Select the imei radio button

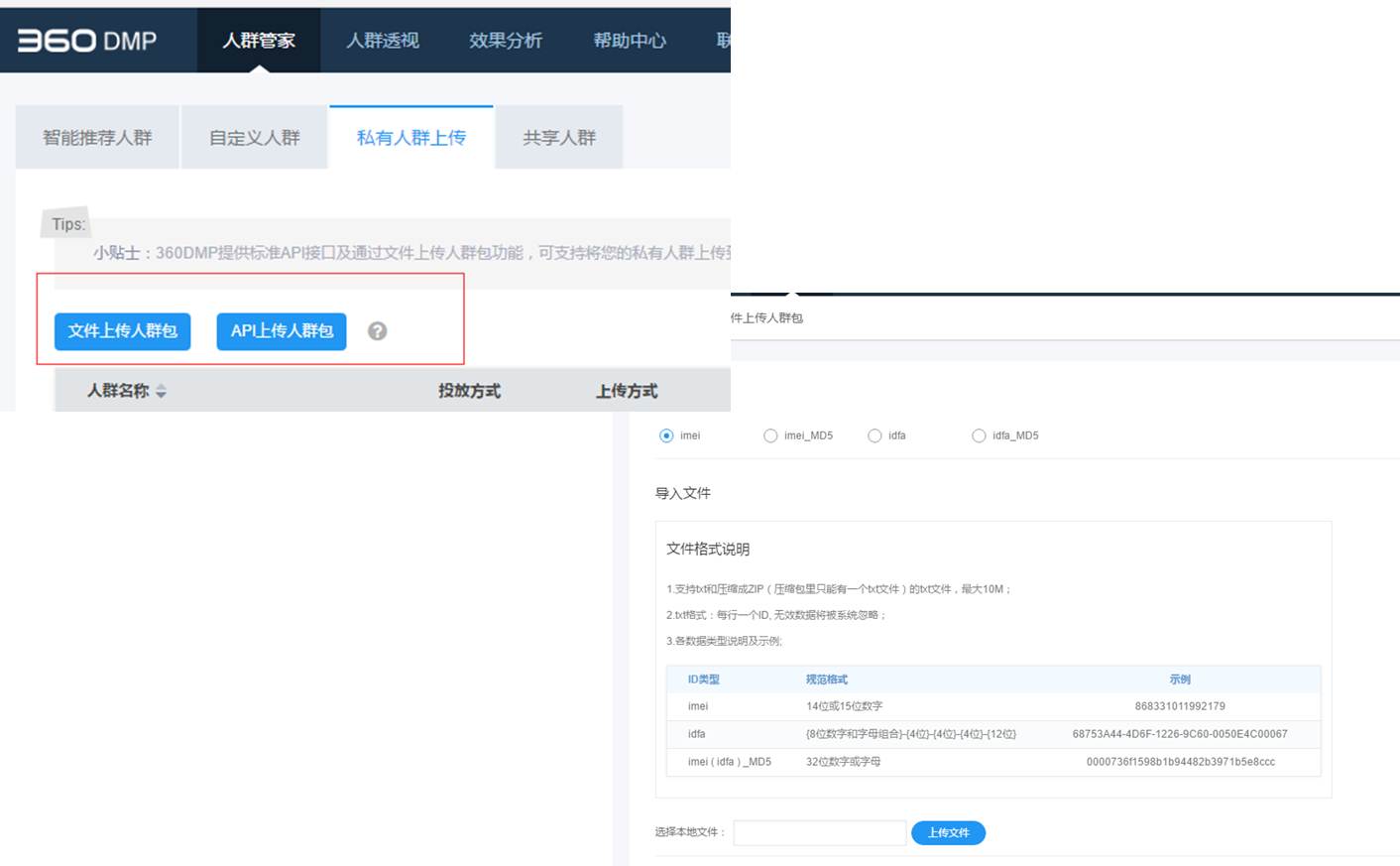coord(666,435)
